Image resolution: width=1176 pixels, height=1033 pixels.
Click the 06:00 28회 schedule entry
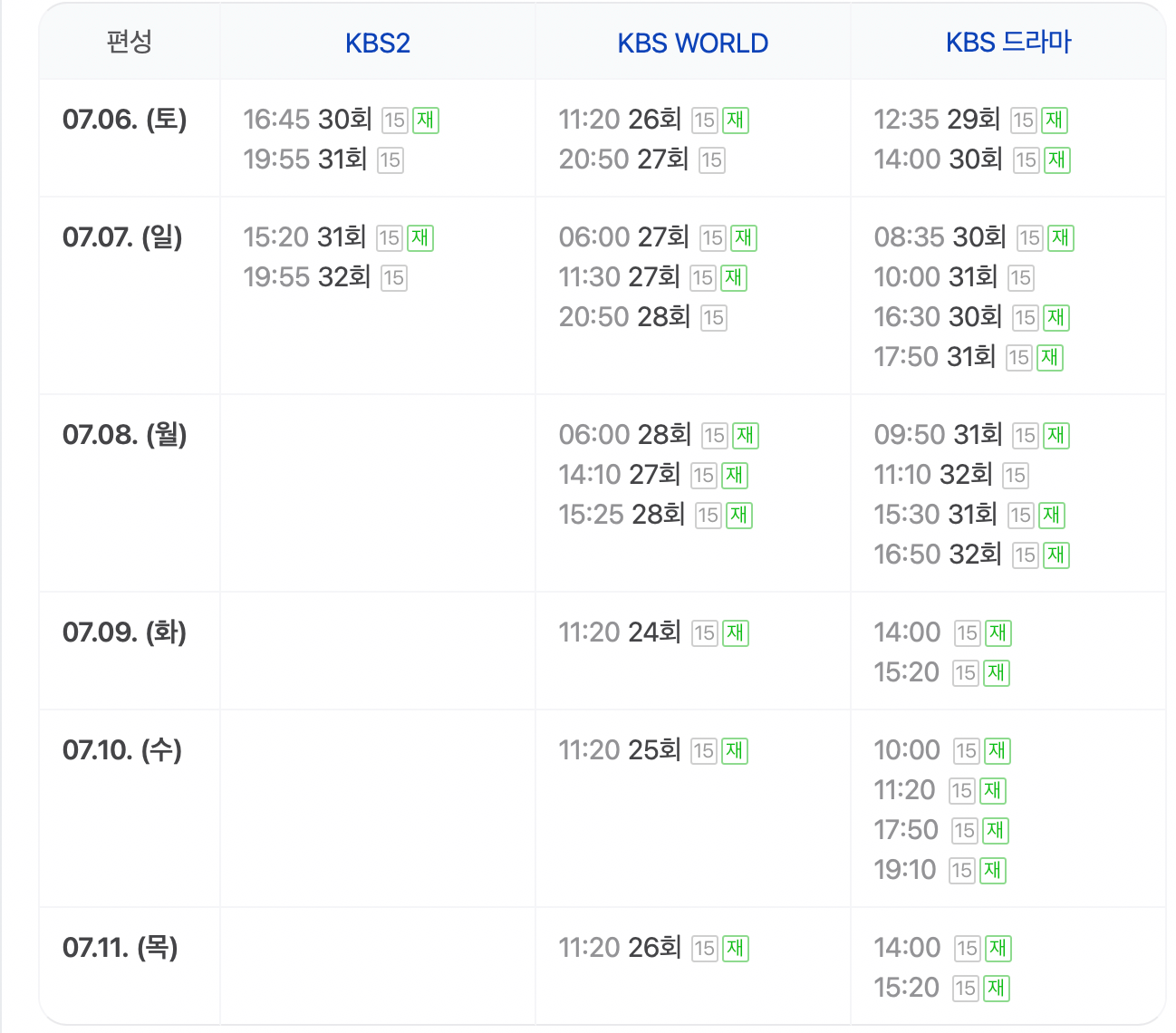tap(625, 435)
